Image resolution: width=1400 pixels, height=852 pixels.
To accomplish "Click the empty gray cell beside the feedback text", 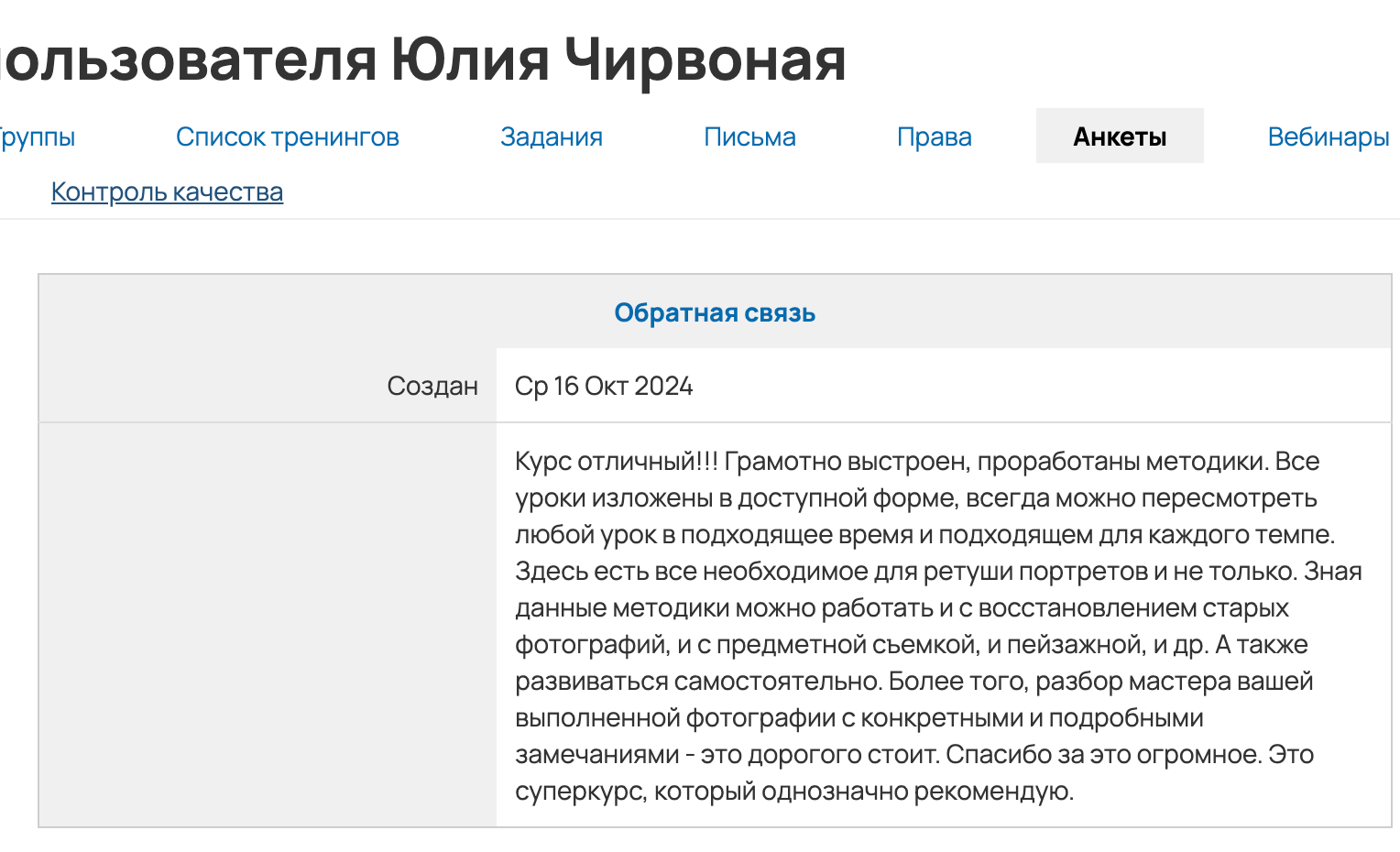I will point(267,625).
